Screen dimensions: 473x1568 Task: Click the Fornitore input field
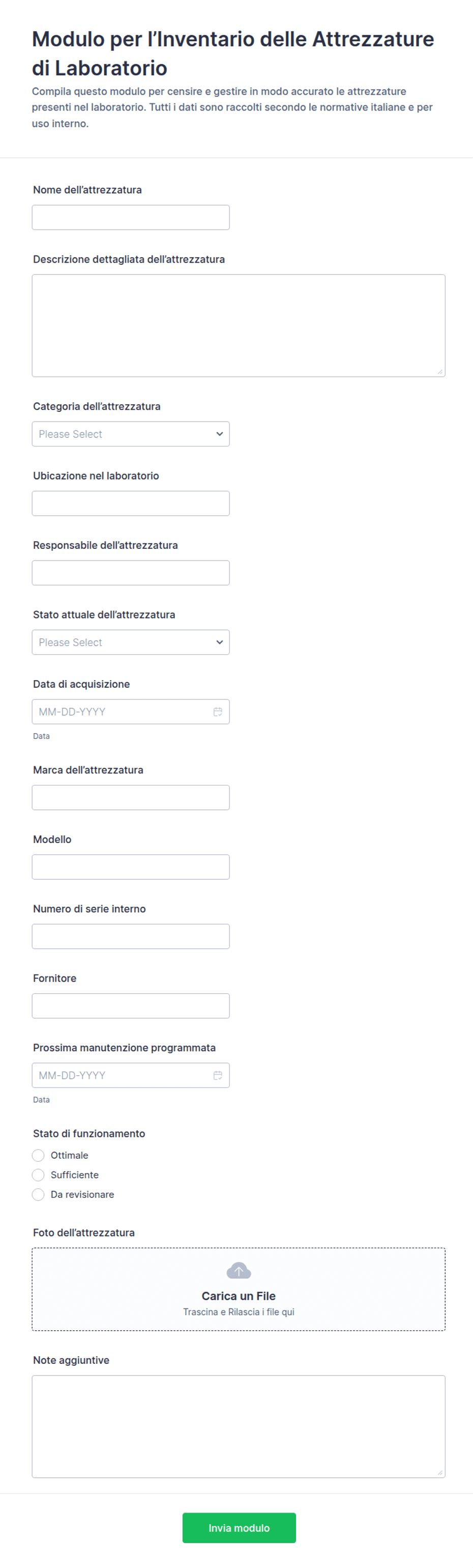click(131, 1005)
